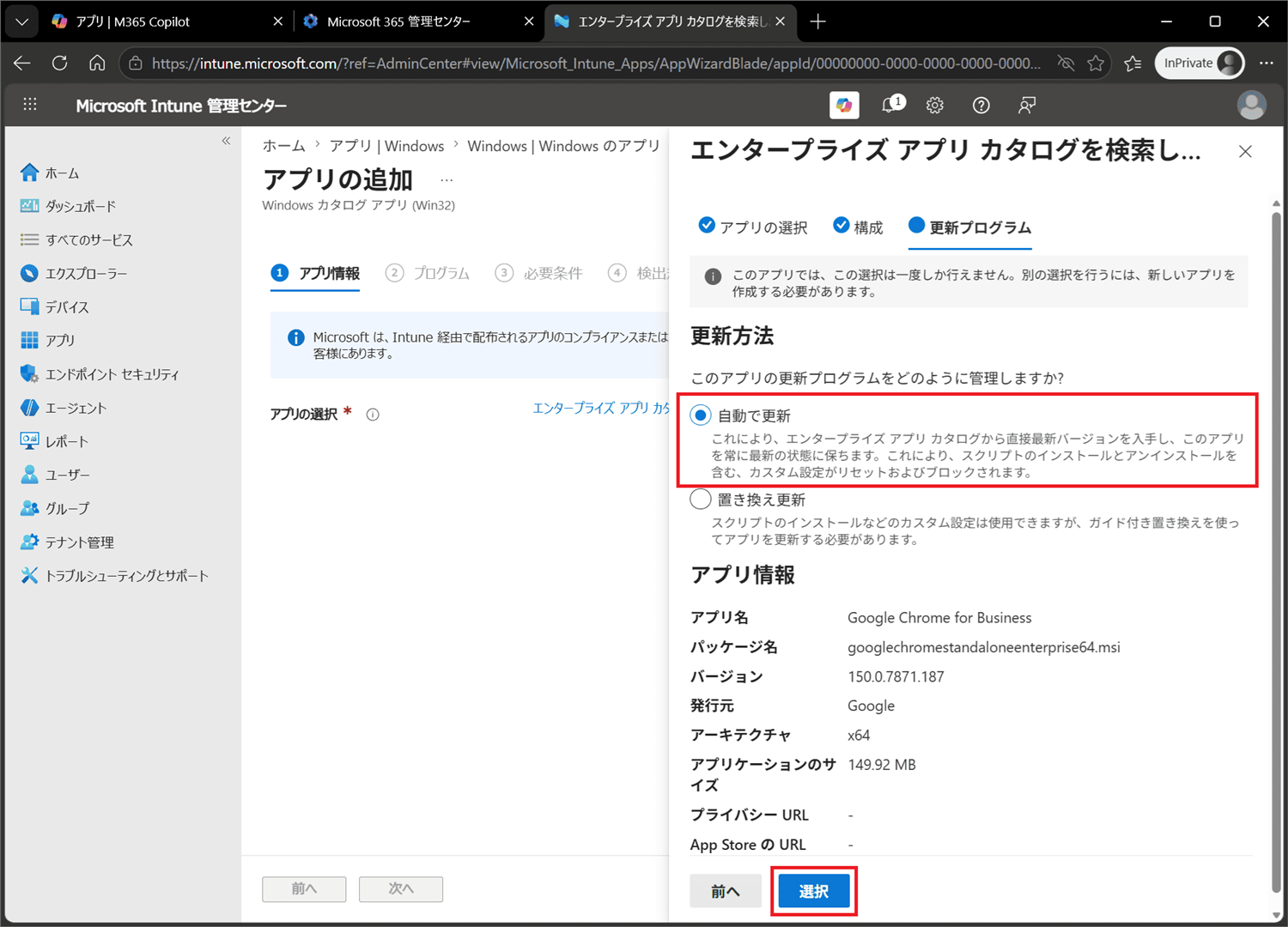Click the package name googlechromestandaloneenterprise64.msi
The width and height of the screenshot is (1288, 927).
click(984, 647)
